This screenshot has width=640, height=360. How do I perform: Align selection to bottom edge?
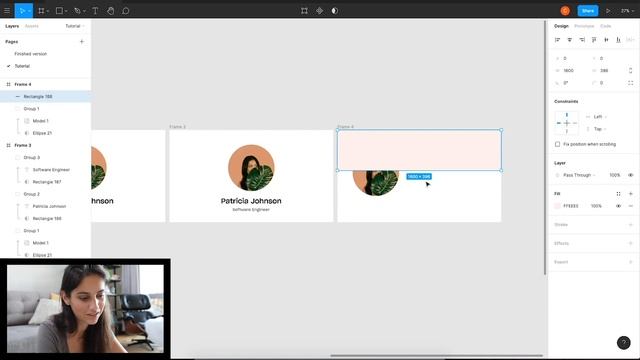619,40
